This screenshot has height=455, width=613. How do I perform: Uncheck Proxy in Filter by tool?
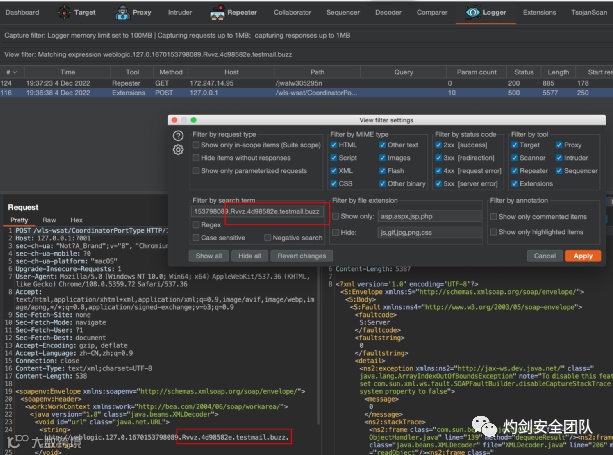coord(559,145)
